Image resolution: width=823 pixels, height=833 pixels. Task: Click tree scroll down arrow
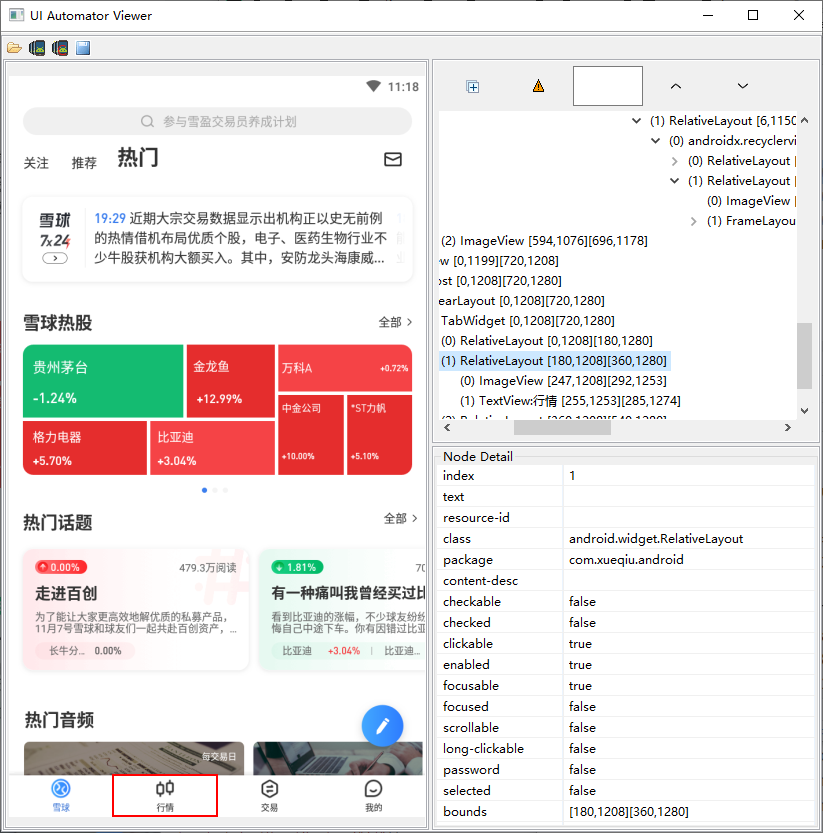804,411
